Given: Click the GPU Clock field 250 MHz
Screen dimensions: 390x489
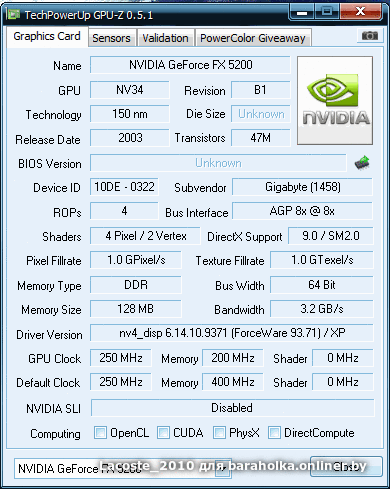Looking at the screenshot, I should (121, 358).
